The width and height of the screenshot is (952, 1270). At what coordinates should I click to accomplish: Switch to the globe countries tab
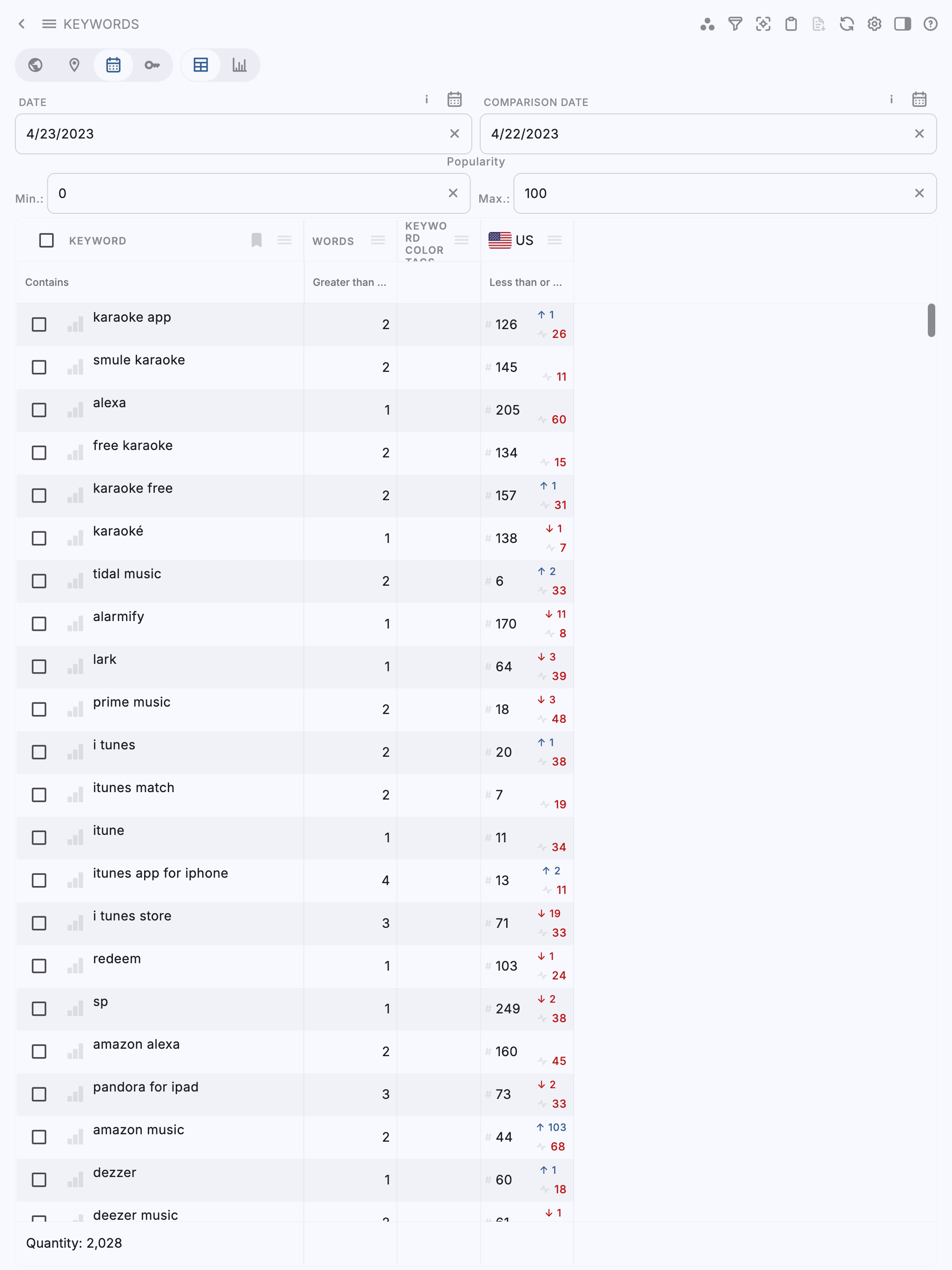[36, 65]
